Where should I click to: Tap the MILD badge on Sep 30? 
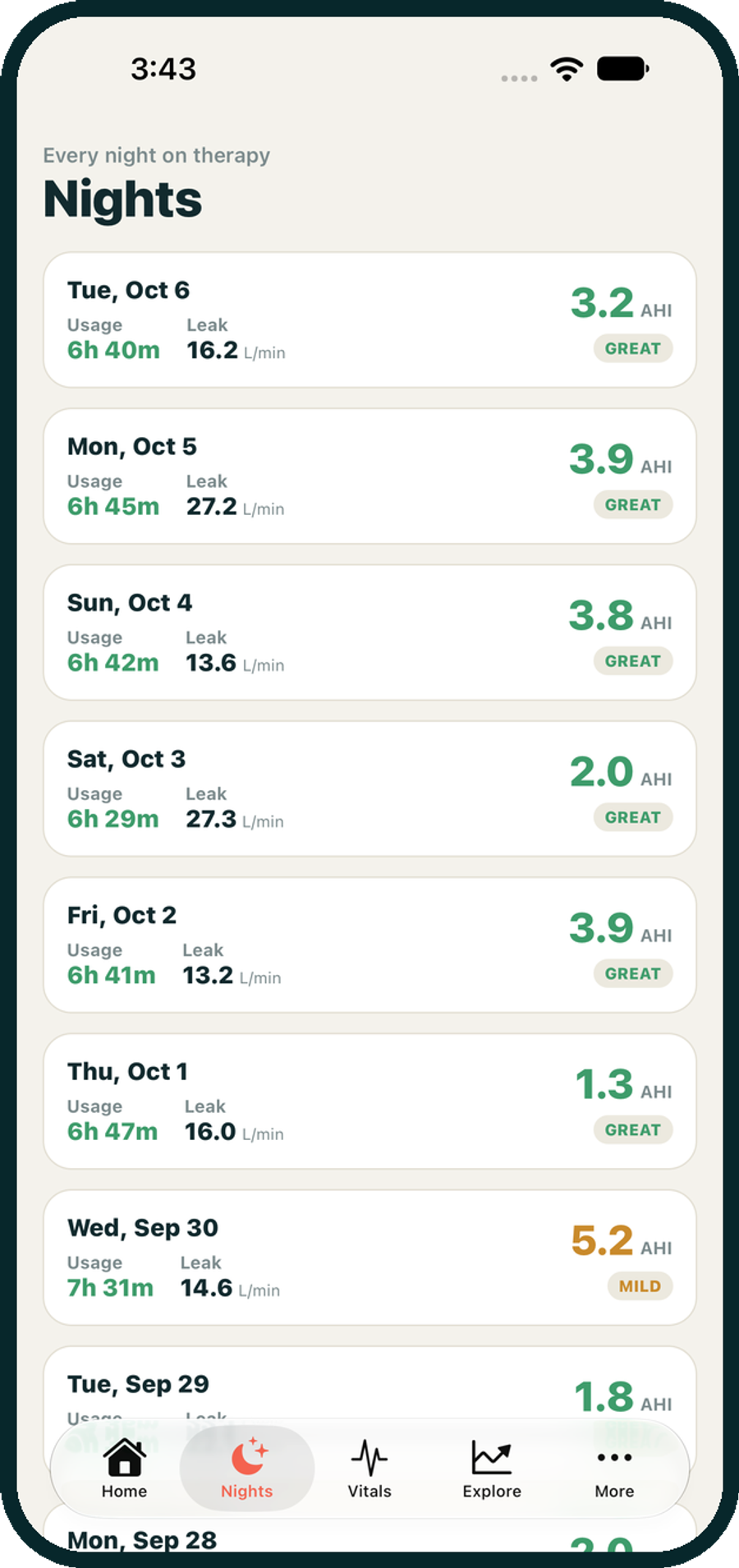tap(640, 1286)
